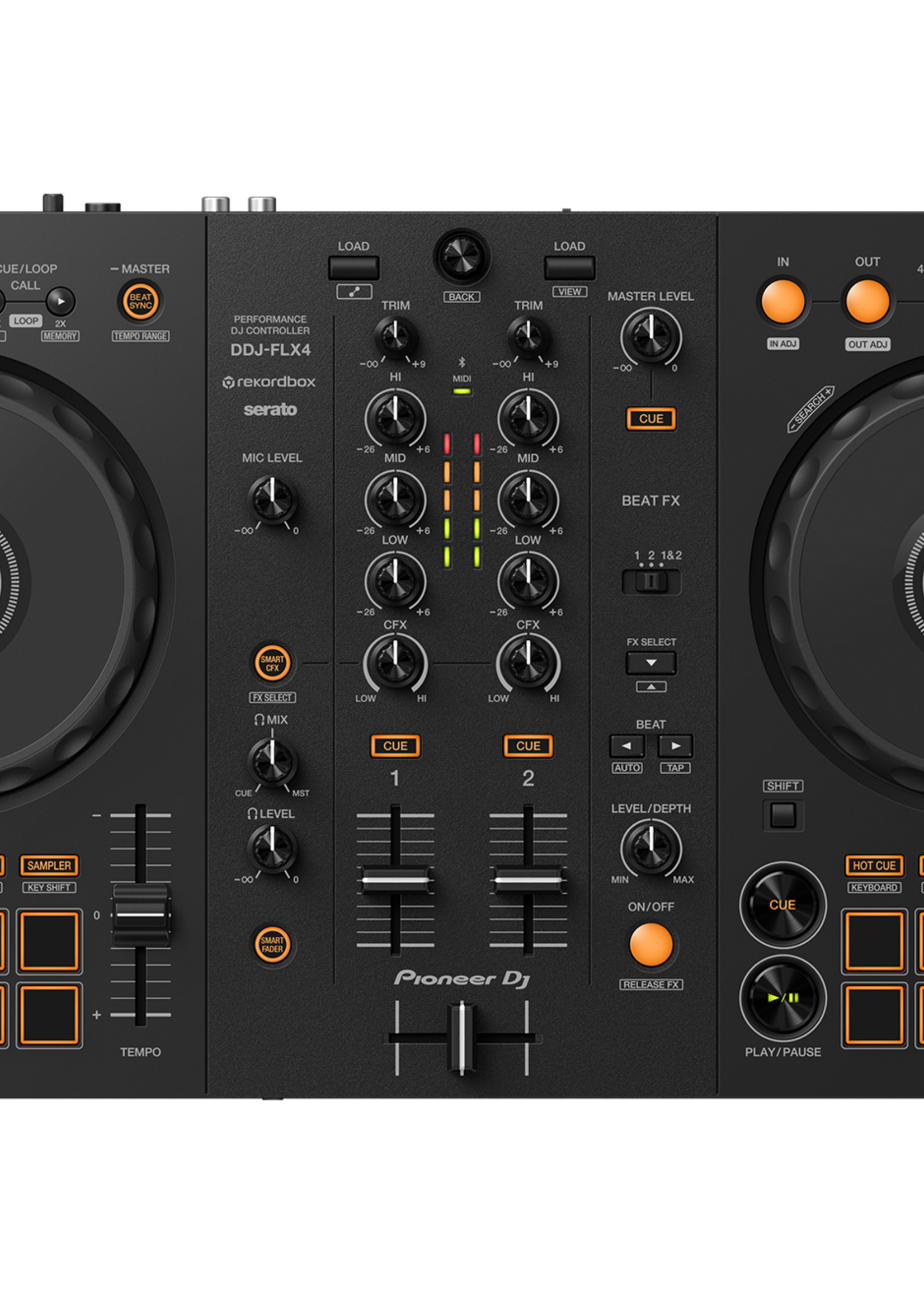Click the BEAT right arrow button

(675, 745)
